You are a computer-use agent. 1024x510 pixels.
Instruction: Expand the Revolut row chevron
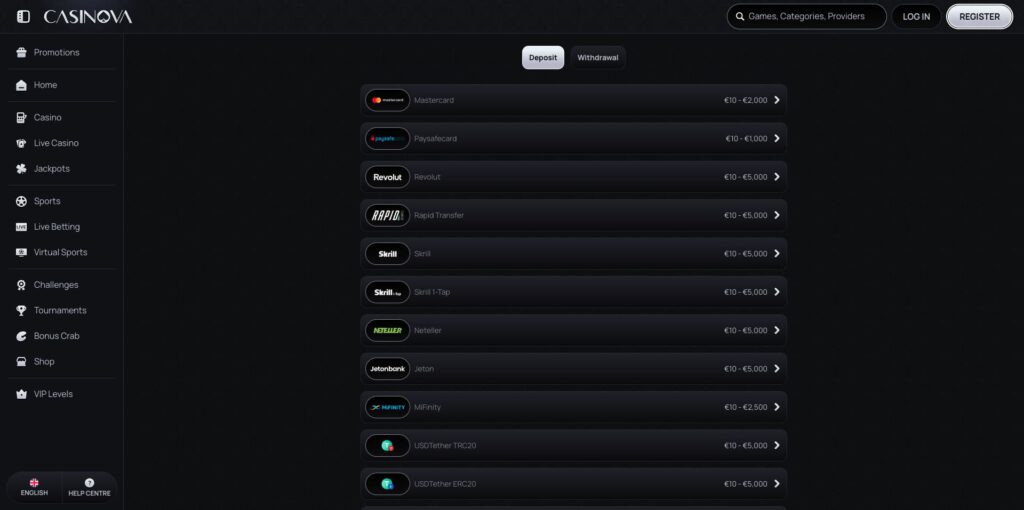click(776, 177)
